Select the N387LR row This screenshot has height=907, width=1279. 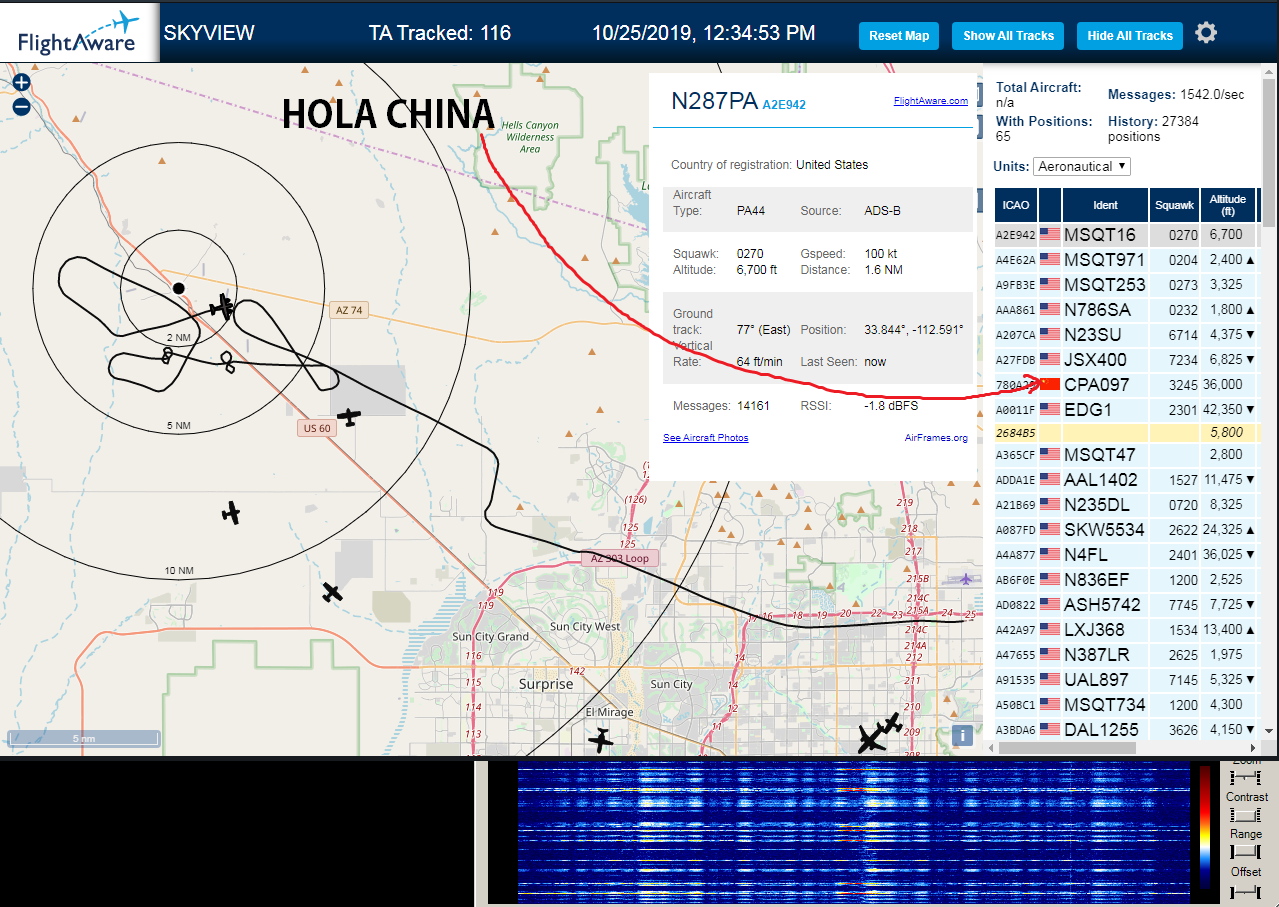pos(1127,655)
